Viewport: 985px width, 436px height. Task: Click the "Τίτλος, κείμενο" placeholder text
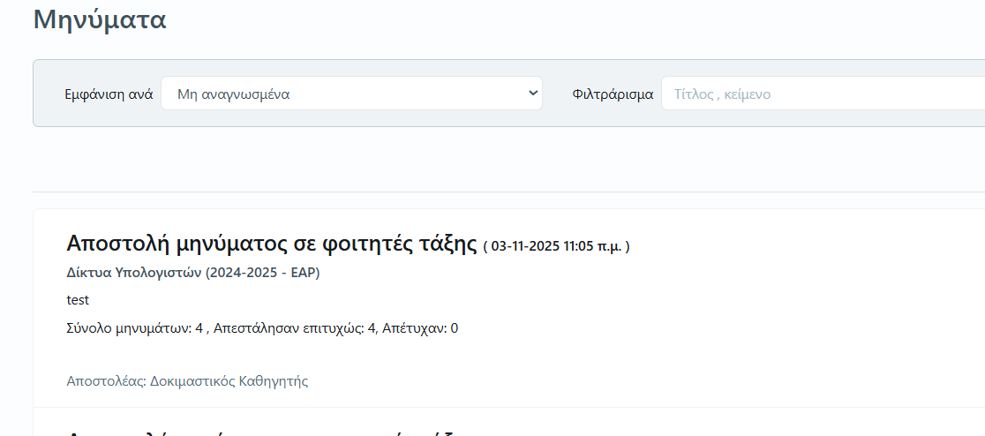click(722, 94)
